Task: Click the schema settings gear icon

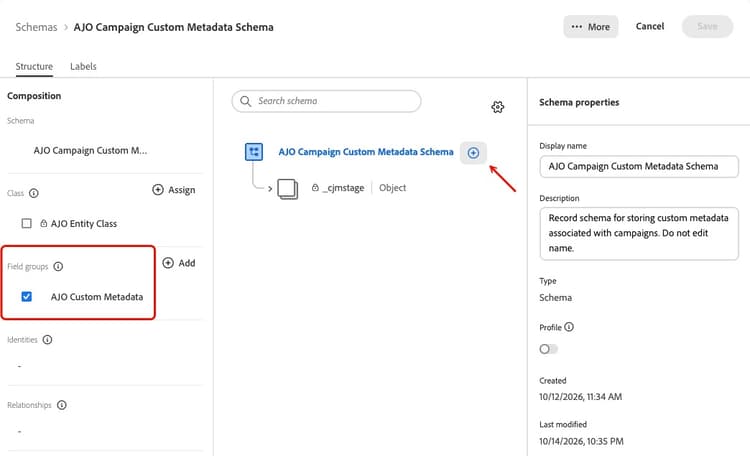Action: (x=497, y=107)
